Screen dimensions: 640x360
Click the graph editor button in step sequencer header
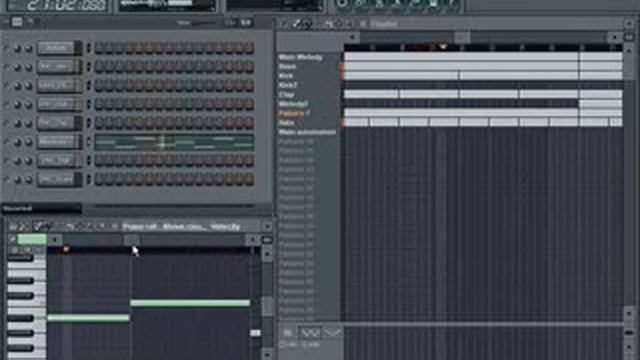point(246,23)
